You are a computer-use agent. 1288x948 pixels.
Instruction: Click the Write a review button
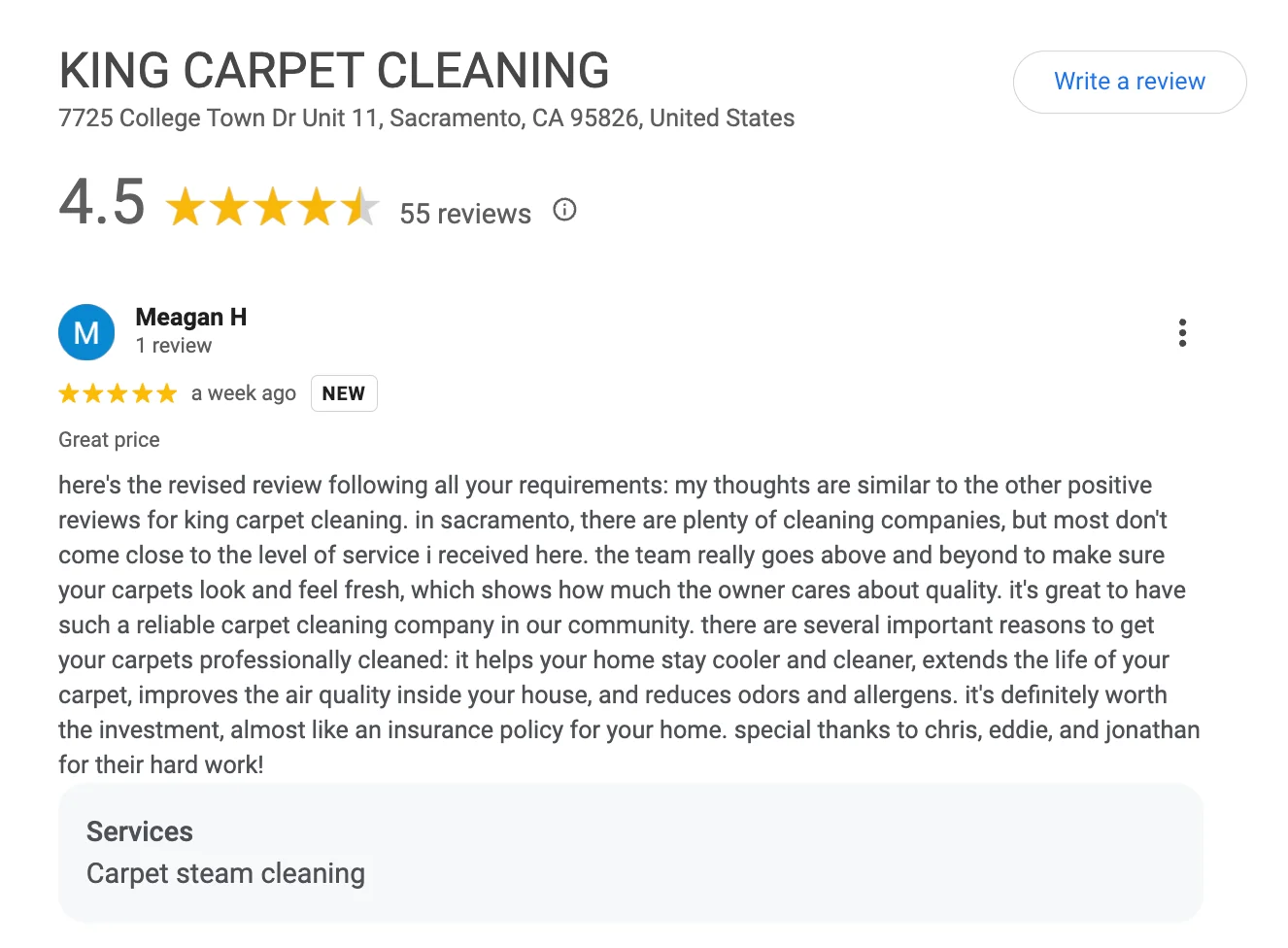[x=1129, y=82]
